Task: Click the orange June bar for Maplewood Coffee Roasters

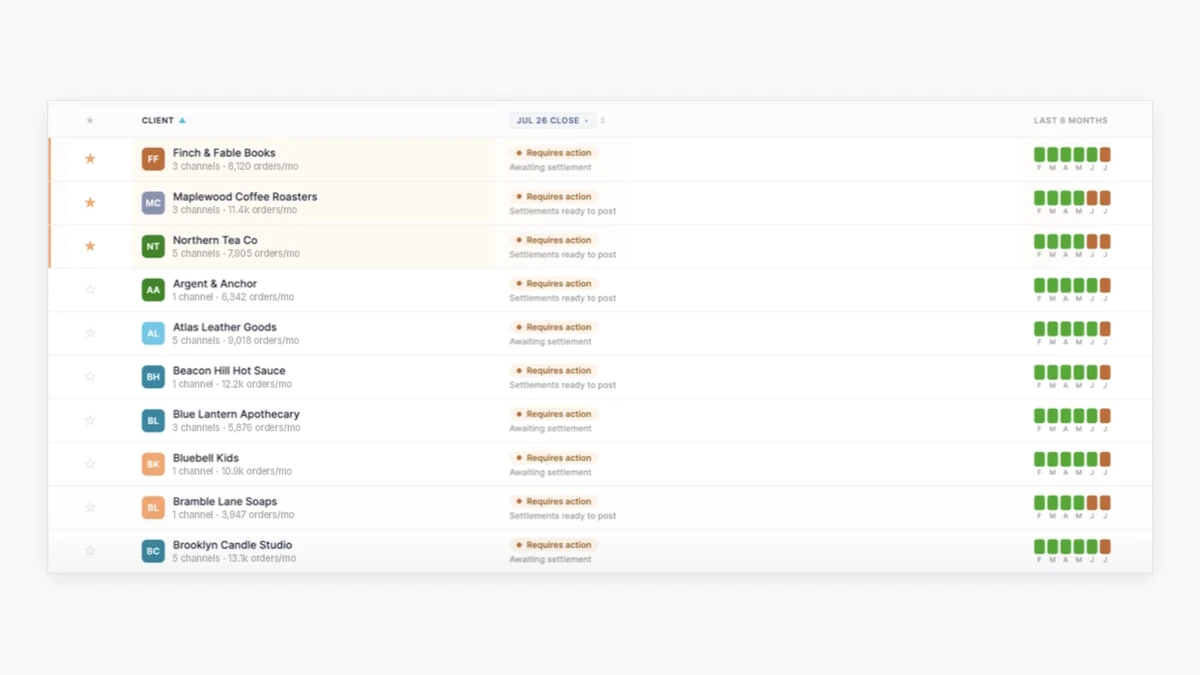Action: click(x=1092, y=198)
